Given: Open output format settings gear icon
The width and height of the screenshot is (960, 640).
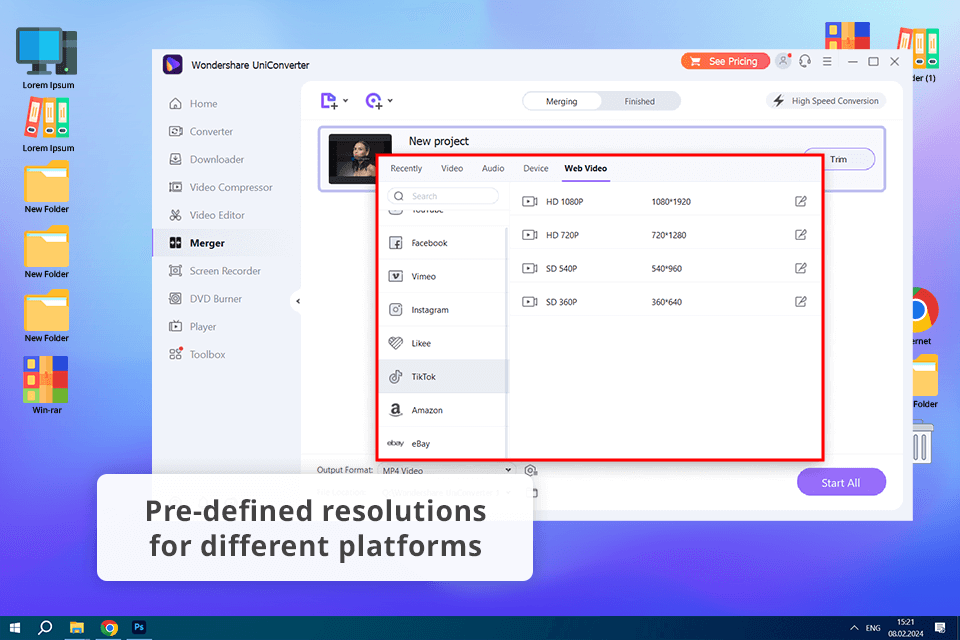Looking at the screenshot, I should point(530,470).
